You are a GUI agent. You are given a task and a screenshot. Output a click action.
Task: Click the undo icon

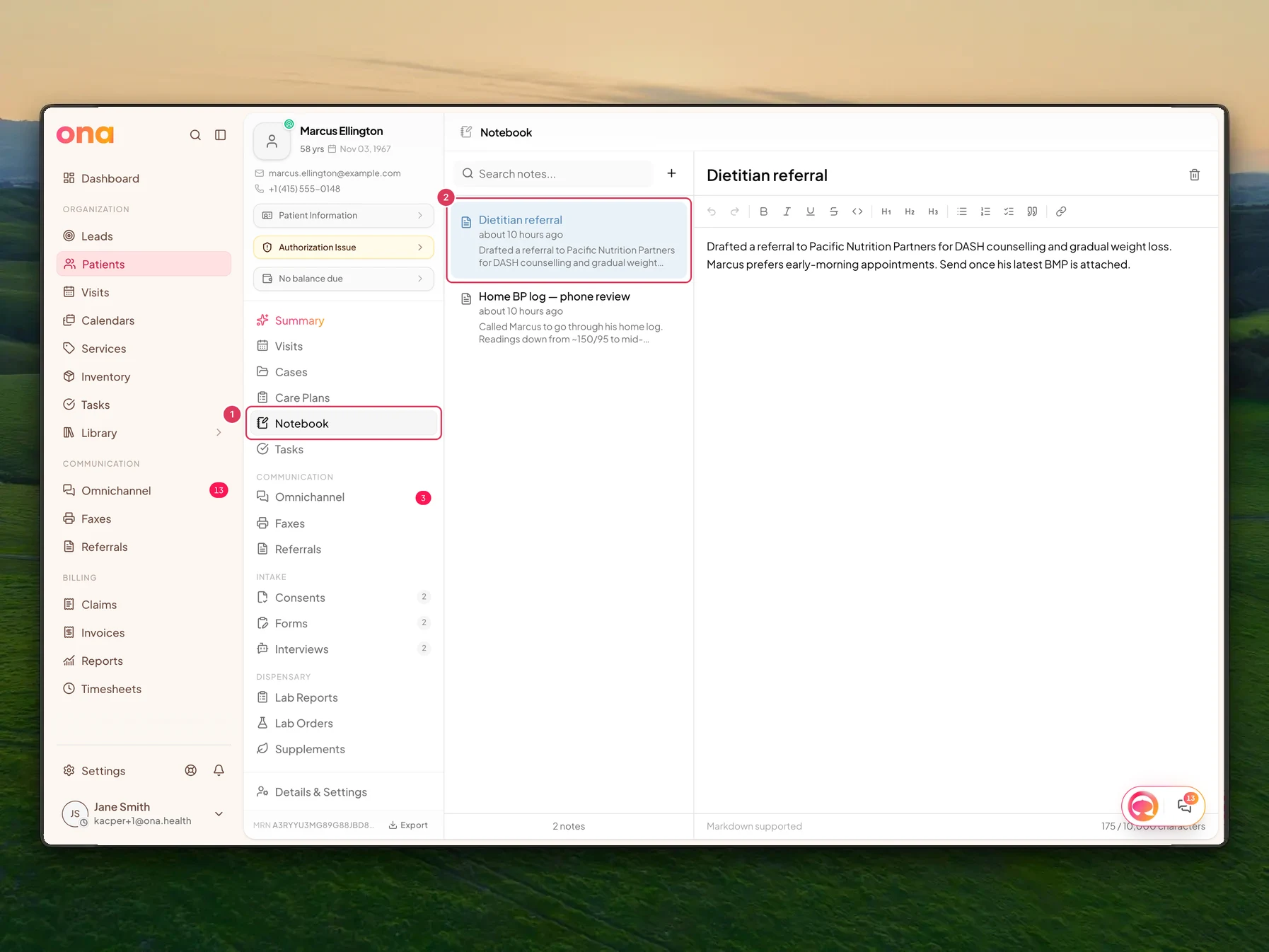click(712, 211)
